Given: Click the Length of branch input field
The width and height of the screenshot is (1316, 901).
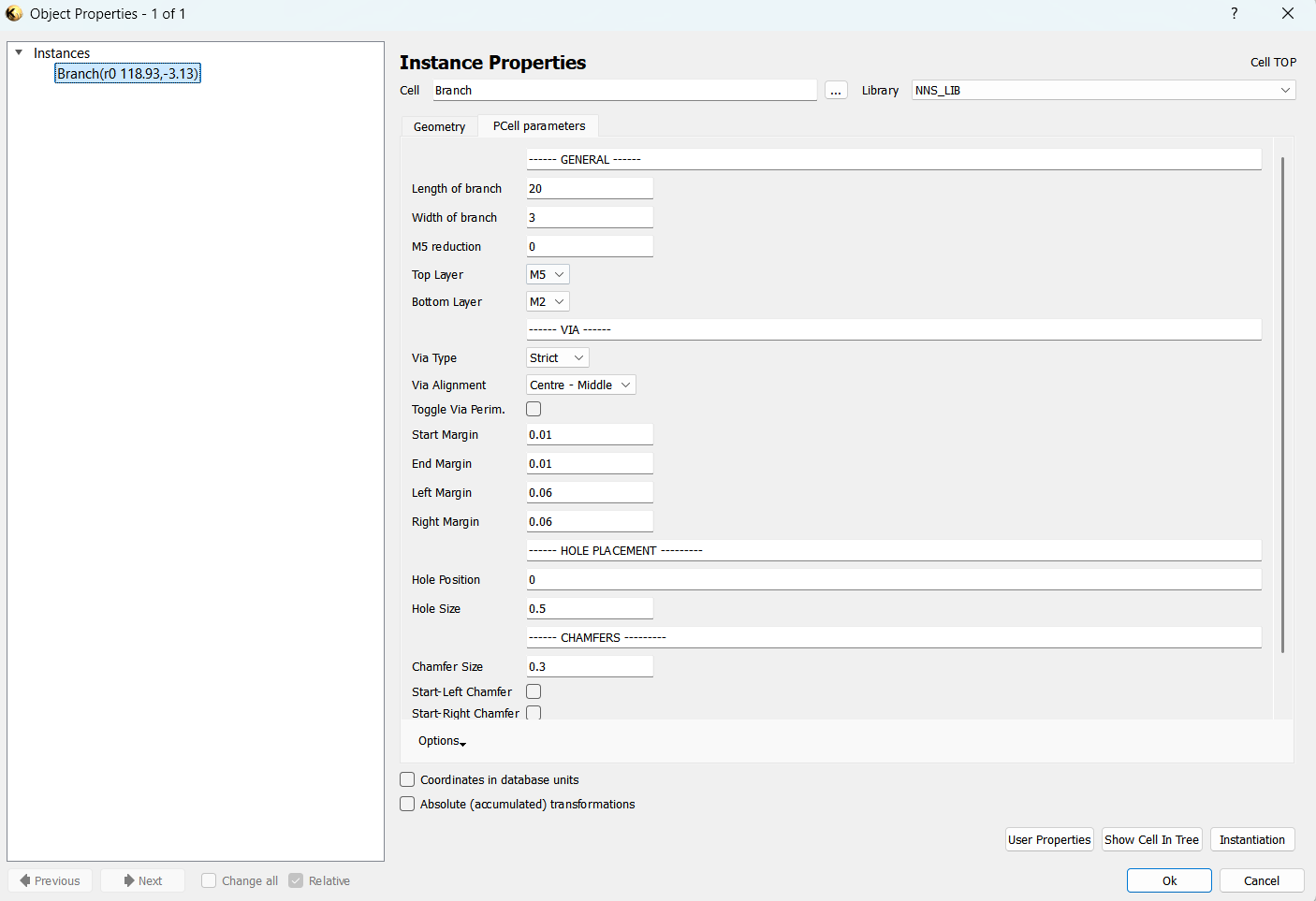Looking at the screenshot, I should click(x=589, y=189).
